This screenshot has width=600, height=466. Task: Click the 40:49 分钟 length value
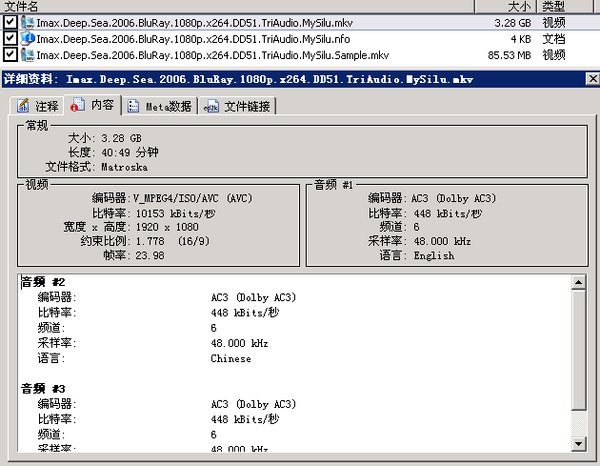point(130,153)
